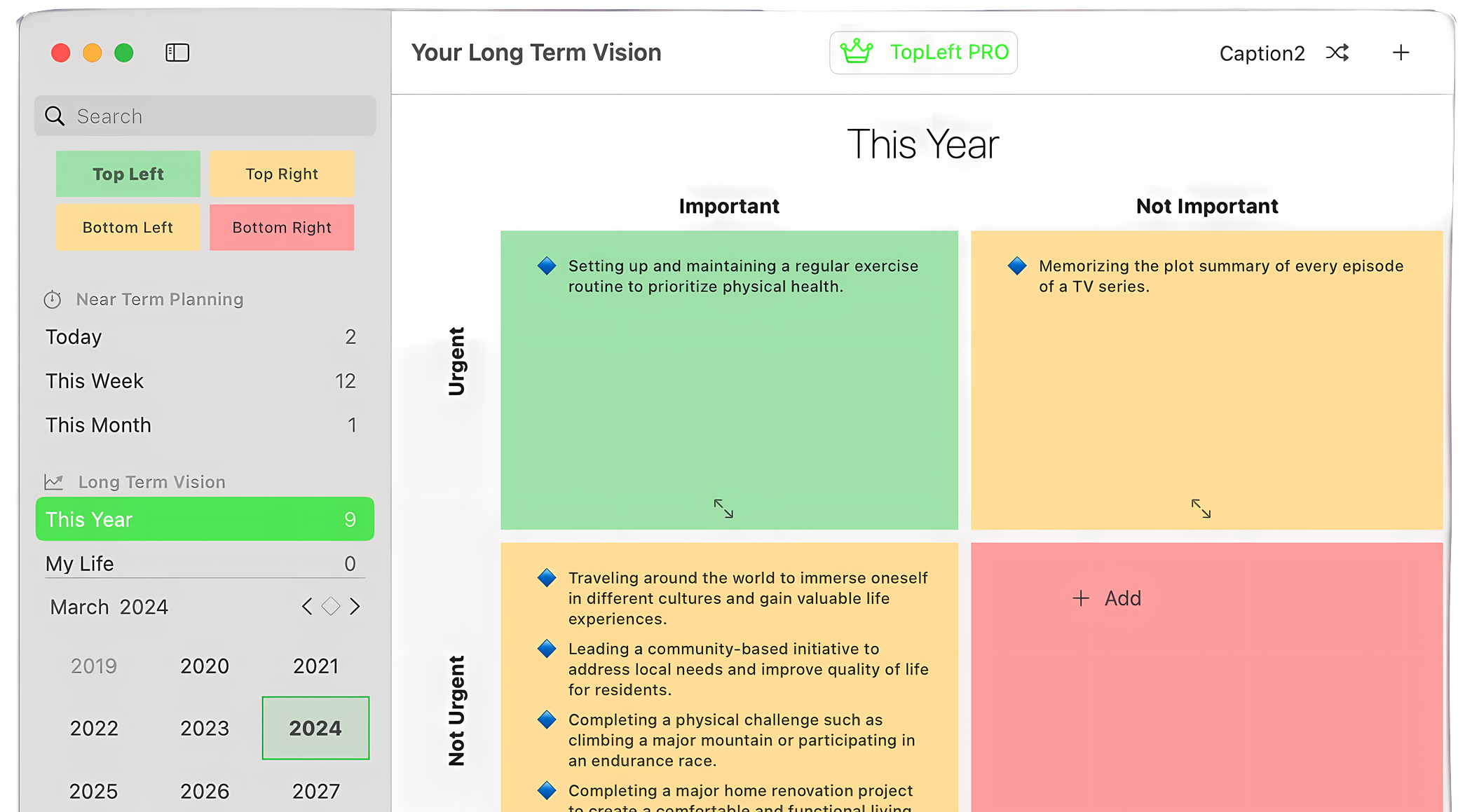The width and height of the screenshot is (1465, 812).
Task: Click the blue diamond beside exercise routine task
Action: (547, 266)
